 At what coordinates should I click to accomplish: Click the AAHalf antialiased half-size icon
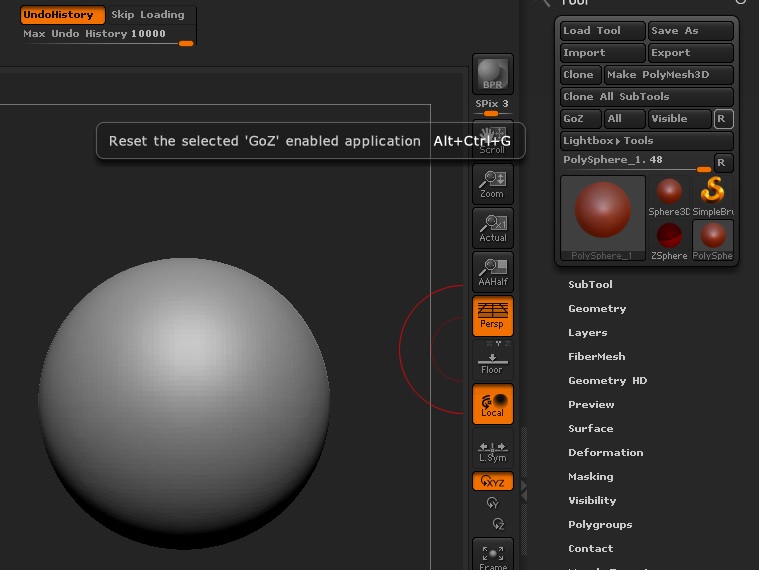coord(492,272)
